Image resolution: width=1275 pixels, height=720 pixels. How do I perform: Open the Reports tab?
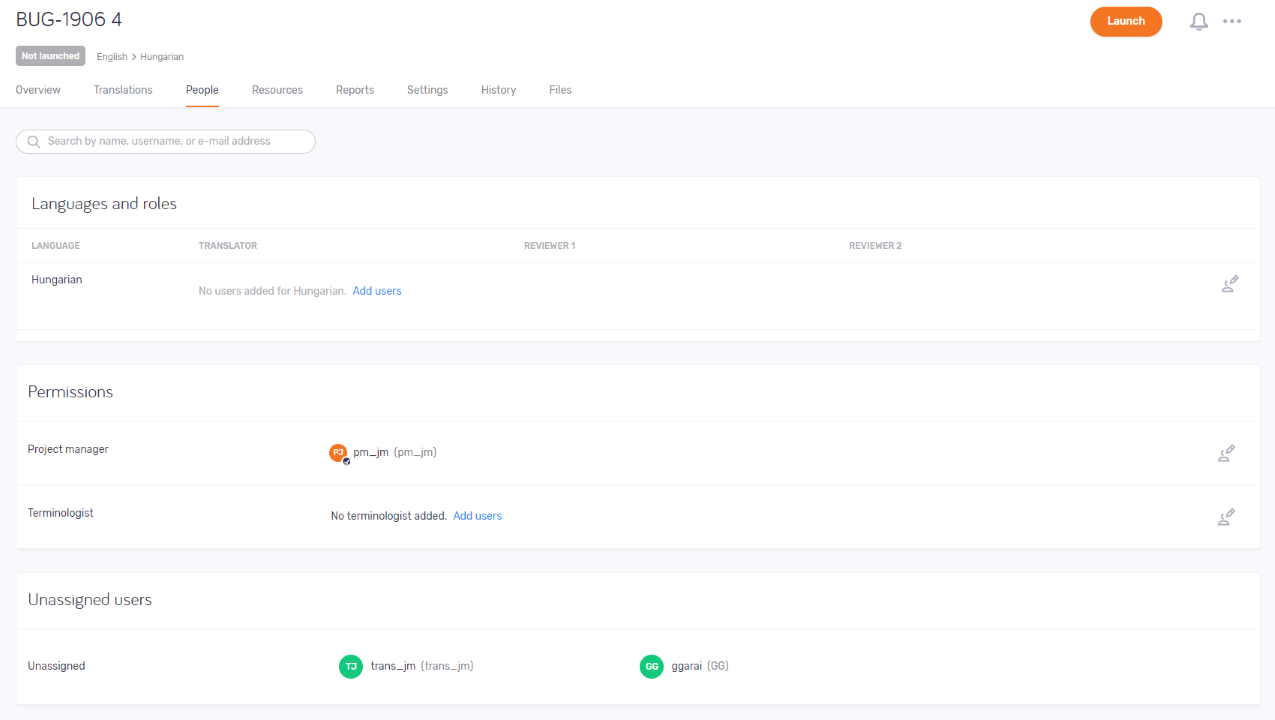click(x=354, y=90)
